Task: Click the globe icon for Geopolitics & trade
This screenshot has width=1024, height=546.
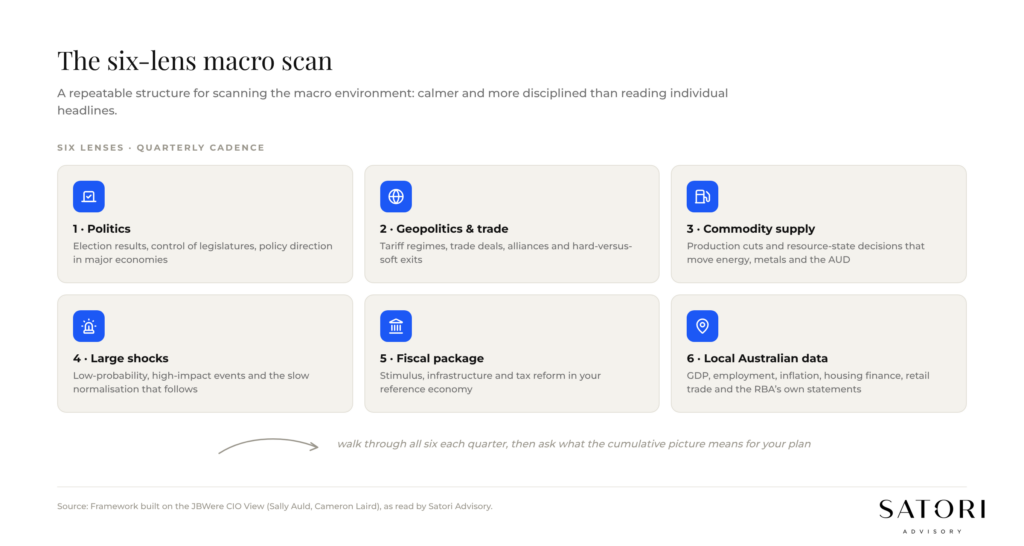Action: tap(396, 197)
